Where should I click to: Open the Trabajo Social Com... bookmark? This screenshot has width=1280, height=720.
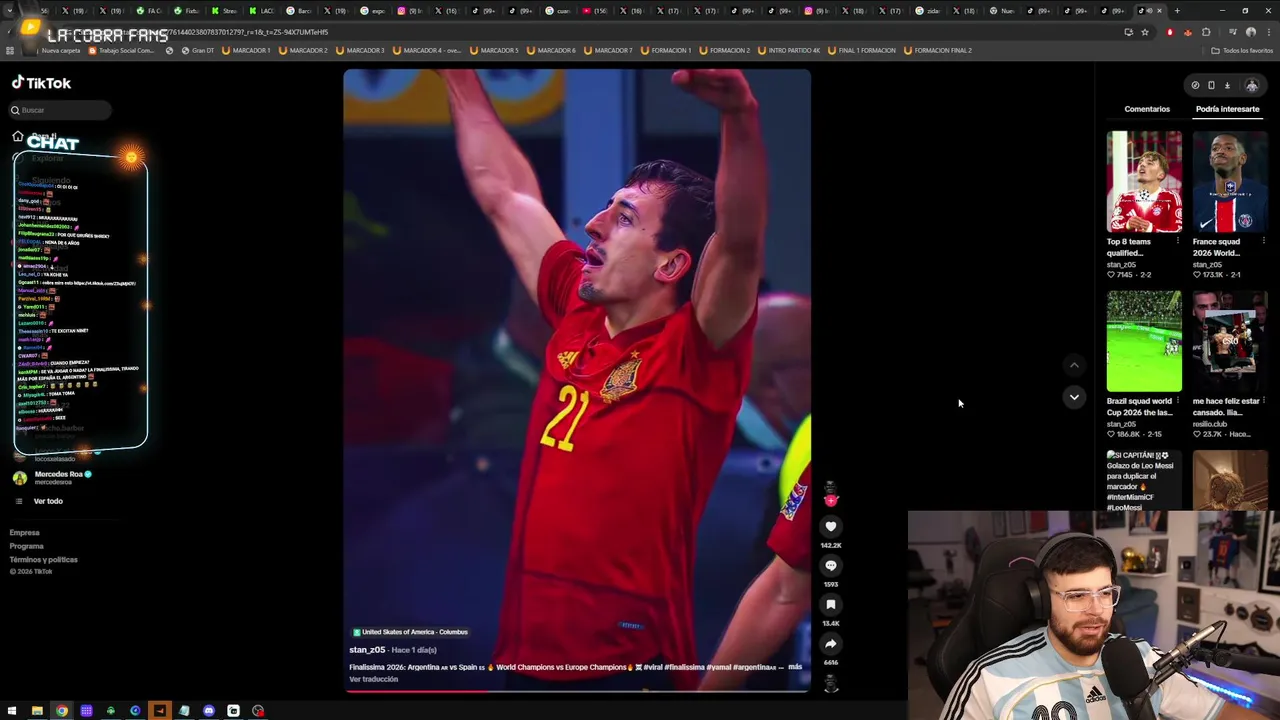click(123, 50)
